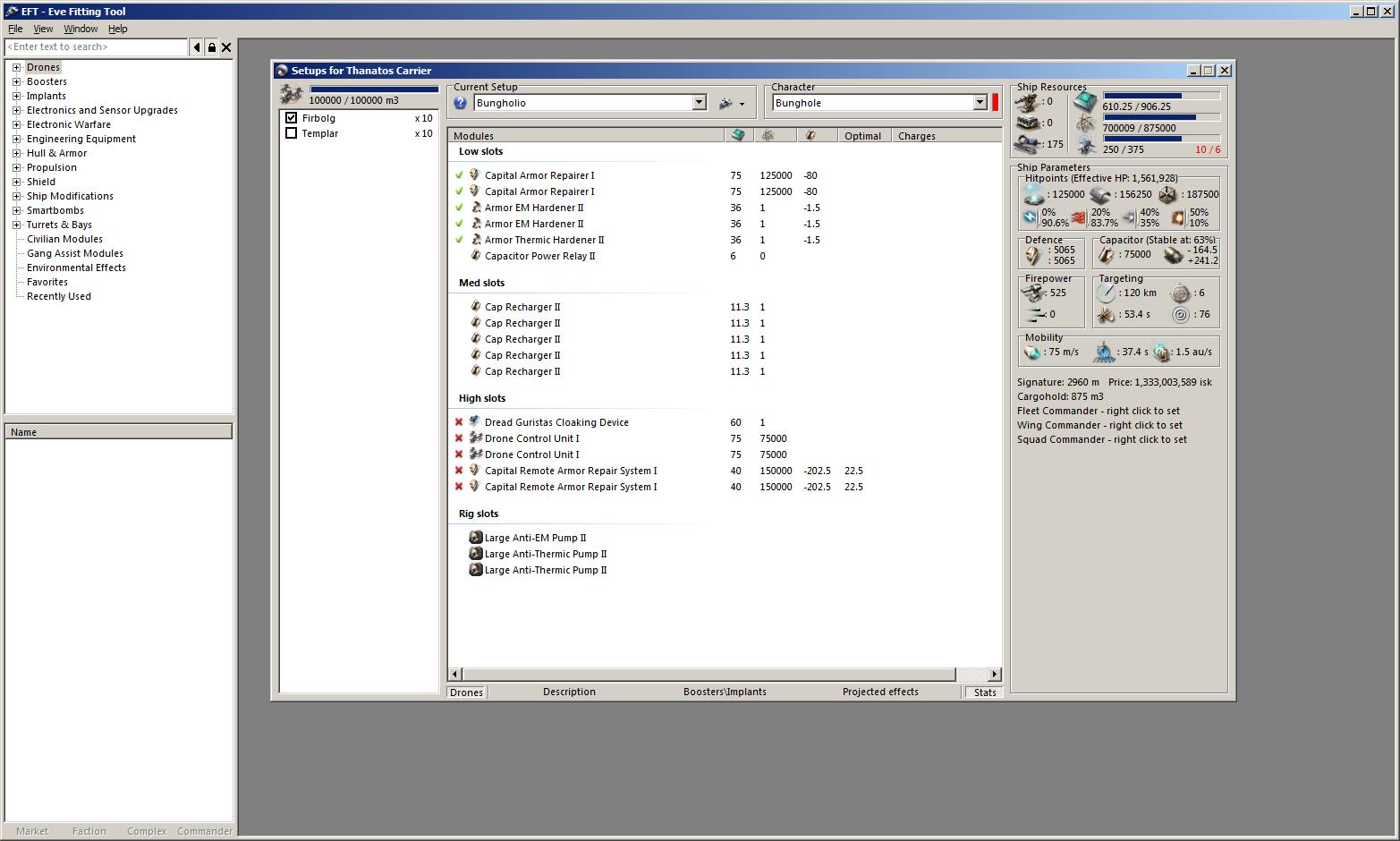Toggle the first Armor EM Hardener II checkmark
The height and width of the screenshot is (841, 1400).
coord(460,208)
